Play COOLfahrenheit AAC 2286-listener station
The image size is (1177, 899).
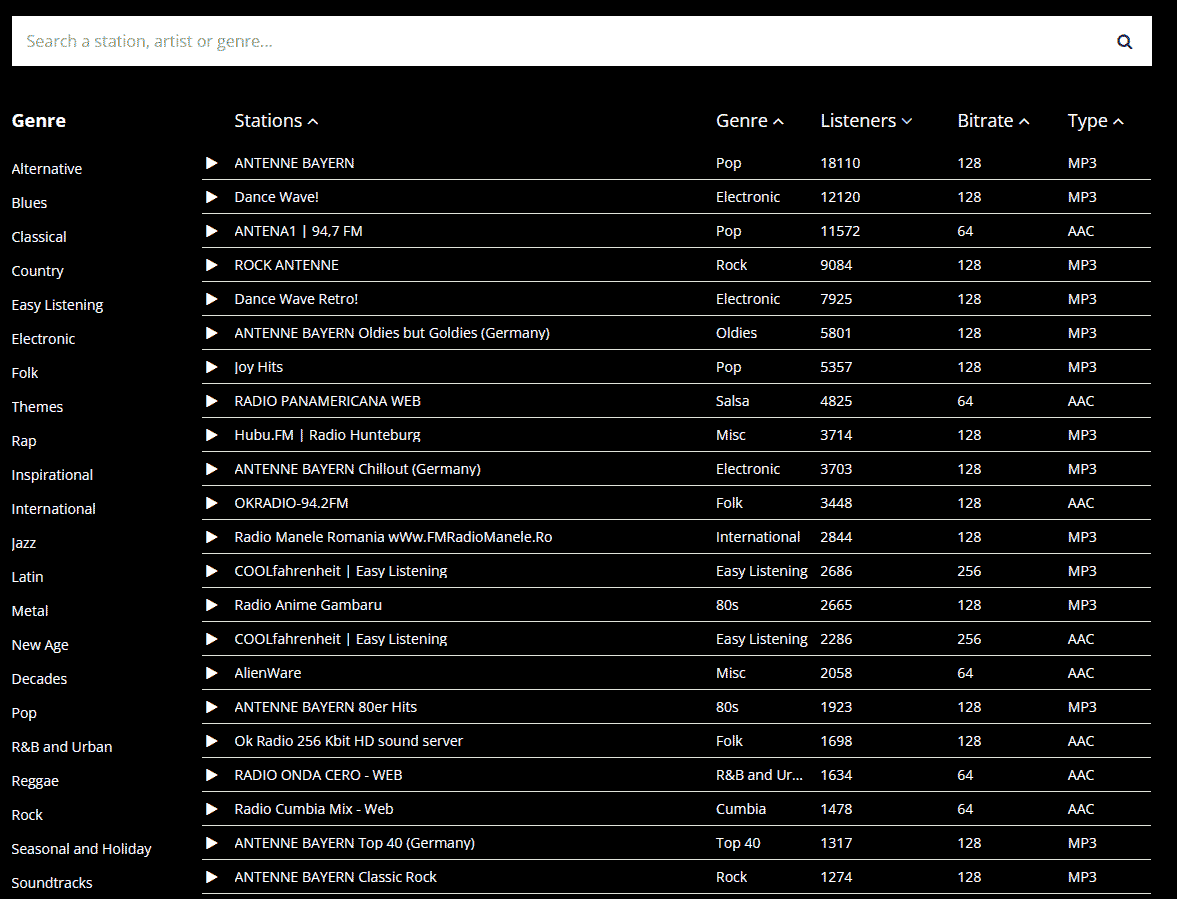tap(212, 639)
